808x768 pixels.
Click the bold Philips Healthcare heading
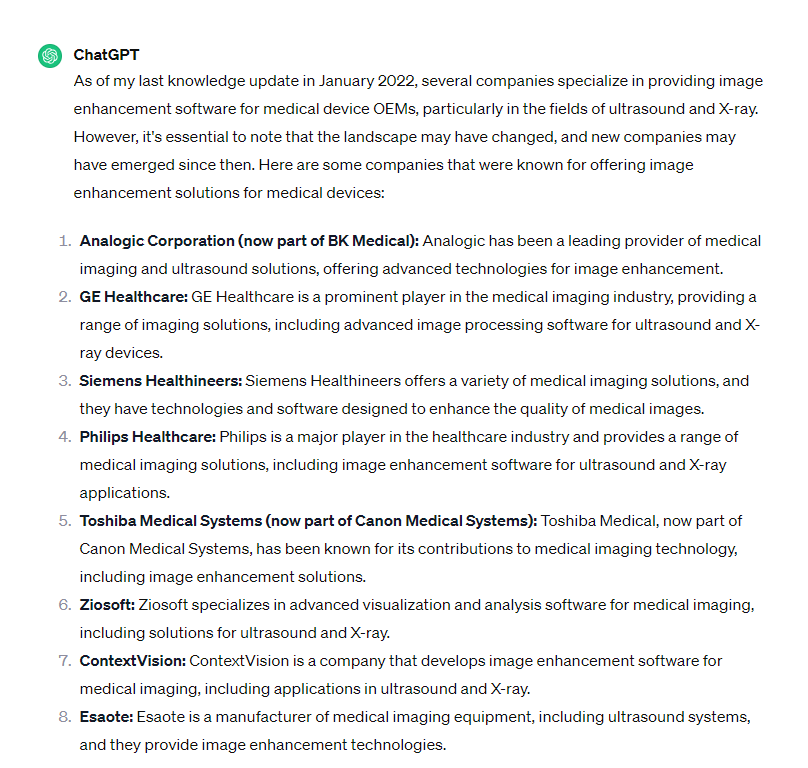[148, 437]
